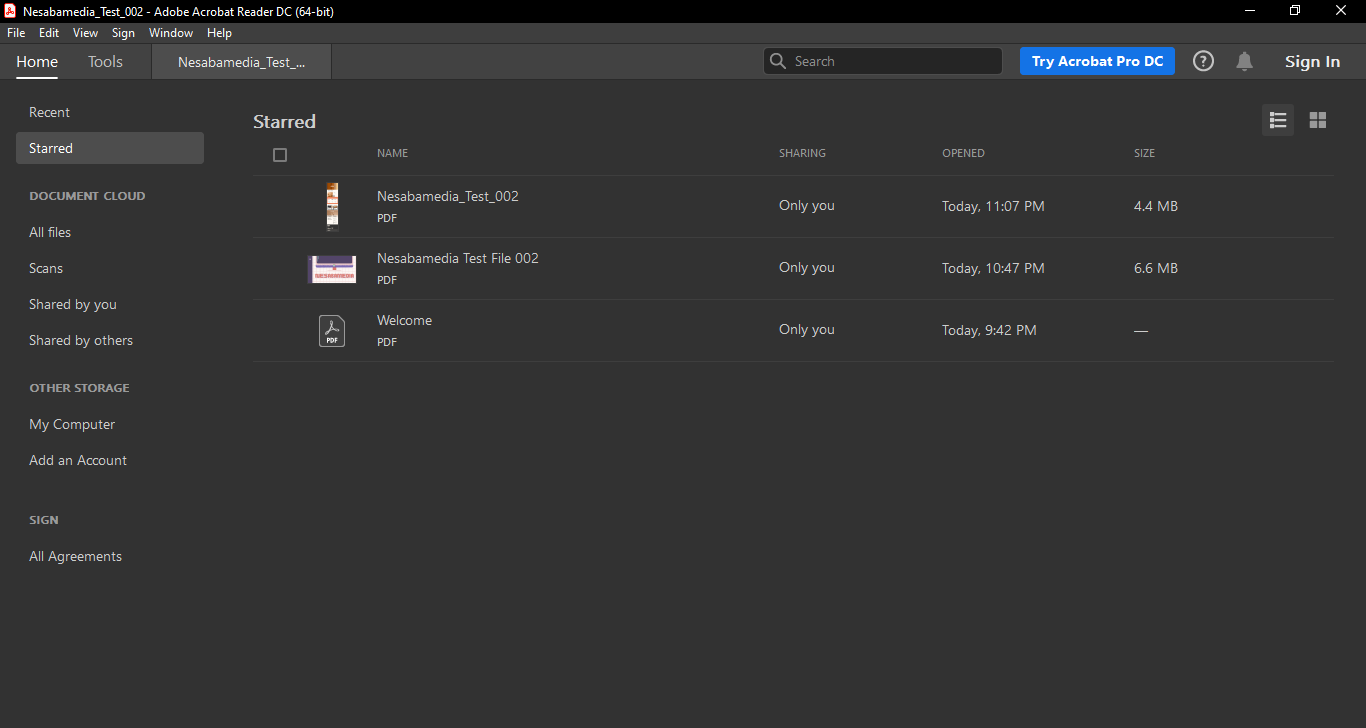
Task: Click the Sign In button
Action: [1312, 62]
